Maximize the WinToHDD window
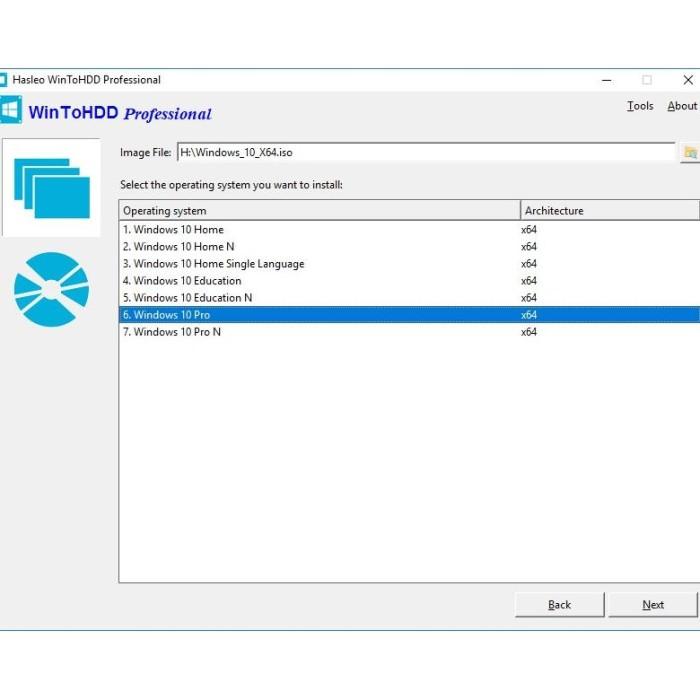Screen dimensions: 700x700 point(647,80)
